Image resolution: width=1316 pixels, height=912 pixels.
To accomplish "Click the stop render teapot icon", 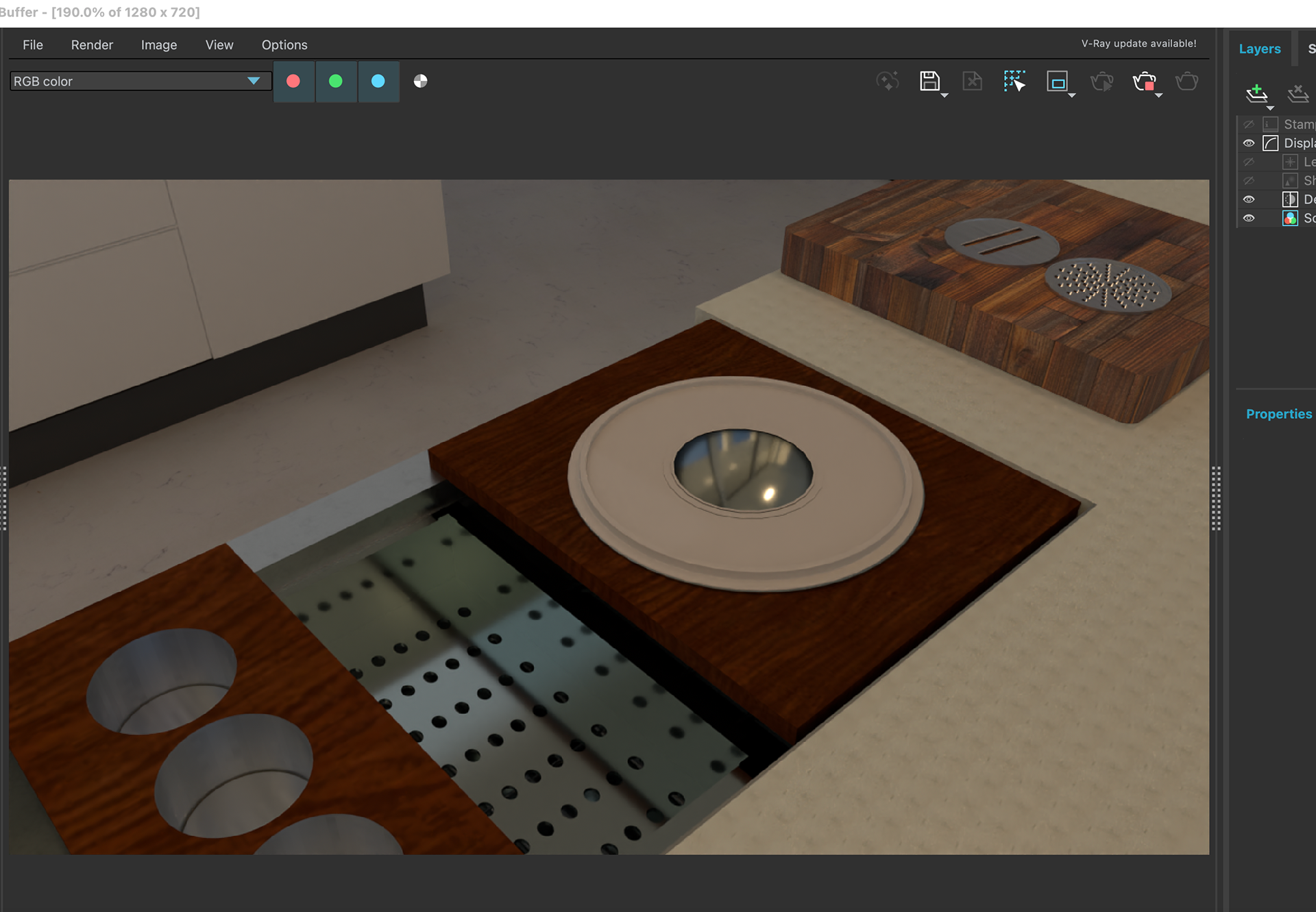I will (1145, 82).
